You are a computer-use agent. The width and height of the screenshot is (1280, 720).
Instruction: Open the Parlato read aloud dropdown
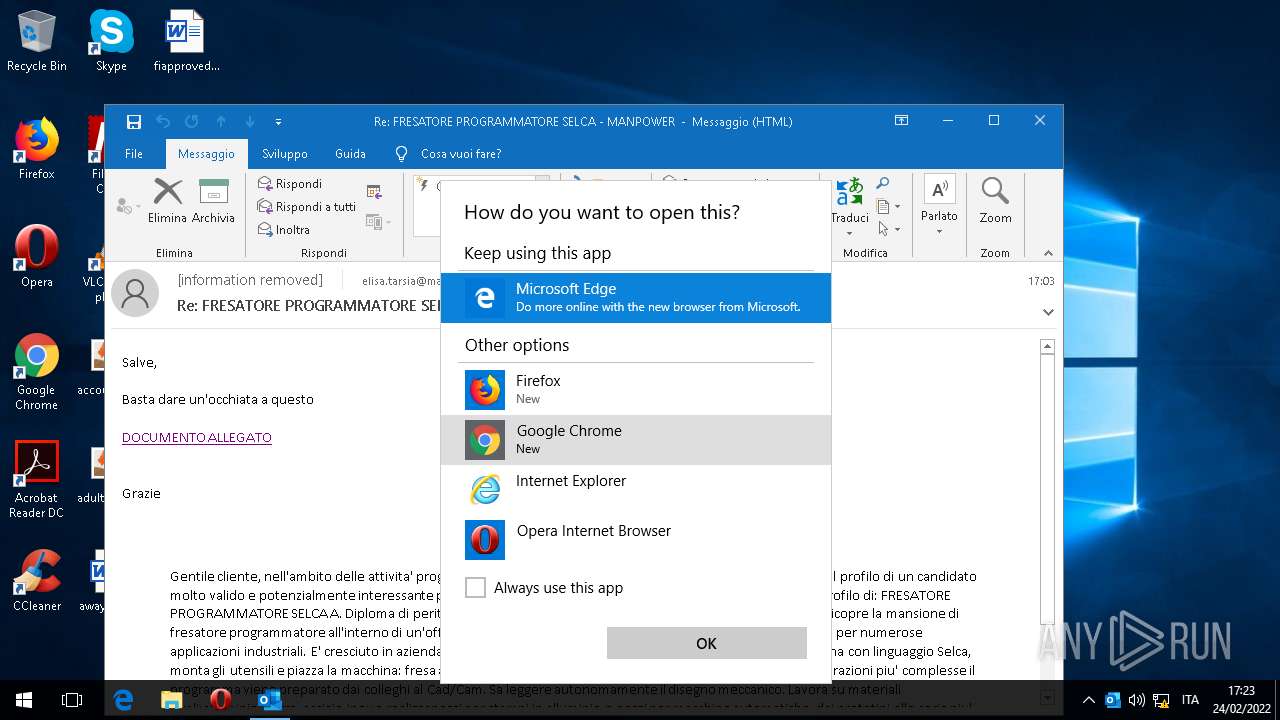tap(939, 206)
